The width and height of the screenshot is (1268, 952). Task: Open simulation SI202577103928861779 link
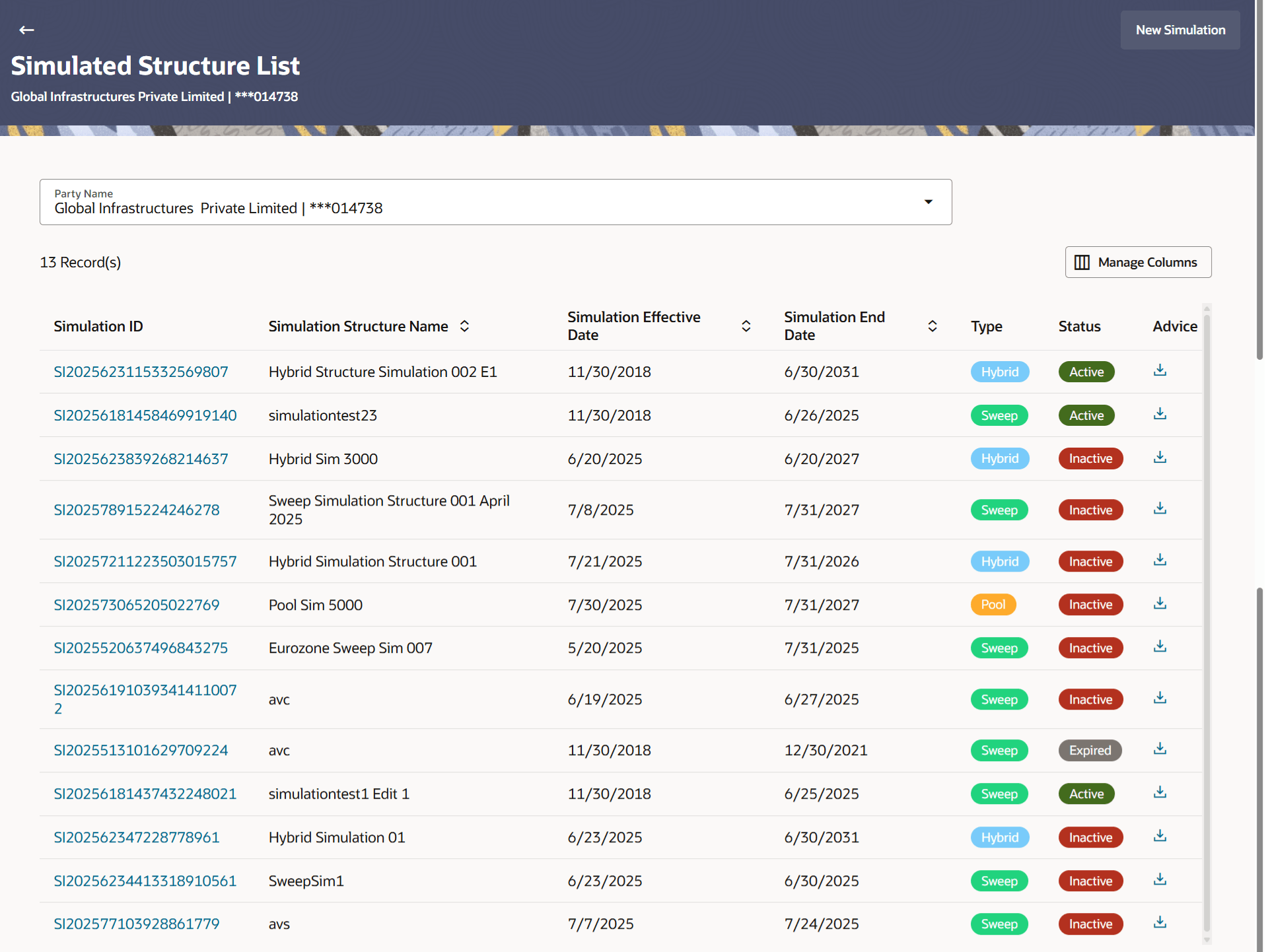(136, 924)
